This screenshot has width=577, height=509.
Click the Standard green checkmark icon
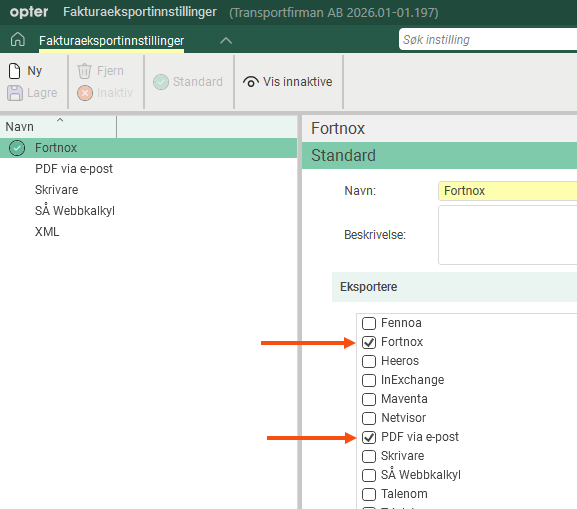tap(161, 82)
